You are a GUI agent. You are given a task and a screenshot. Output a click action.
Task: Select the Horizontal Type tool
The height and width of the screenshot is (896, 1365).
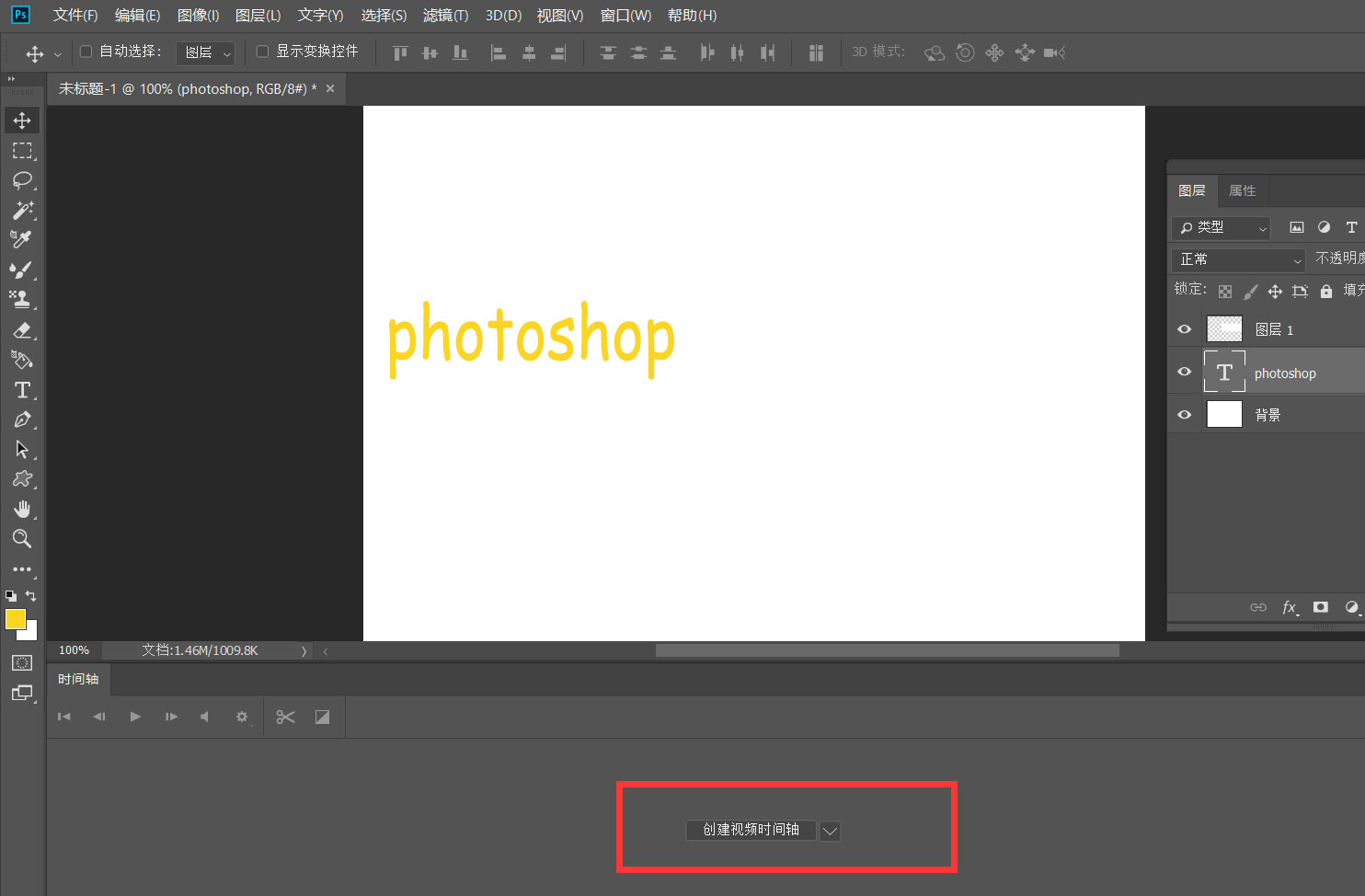pos(22,390)
